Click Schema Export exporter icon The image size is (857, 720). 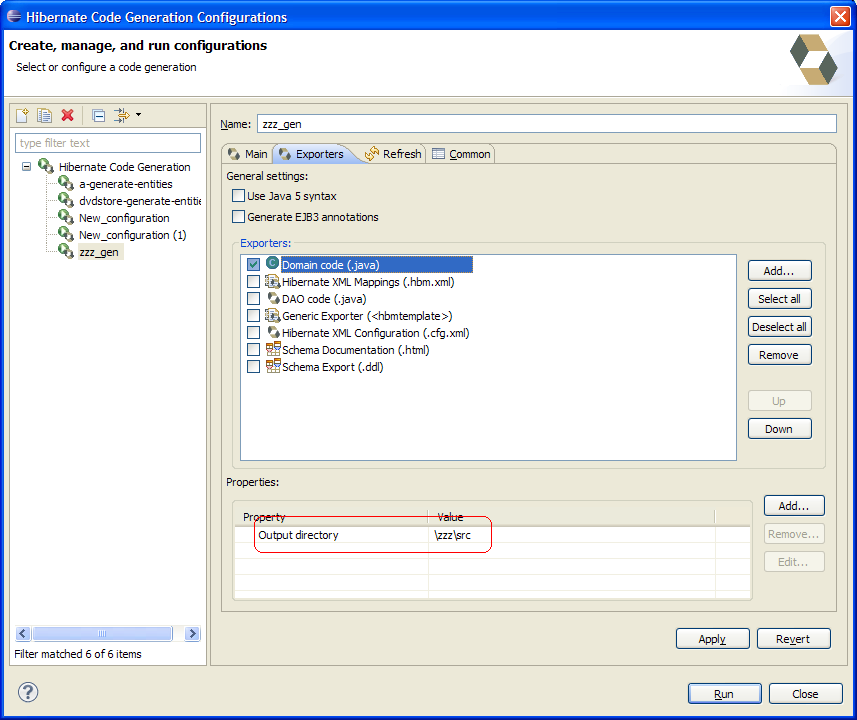pyautogui.click(x=273, y=366)
